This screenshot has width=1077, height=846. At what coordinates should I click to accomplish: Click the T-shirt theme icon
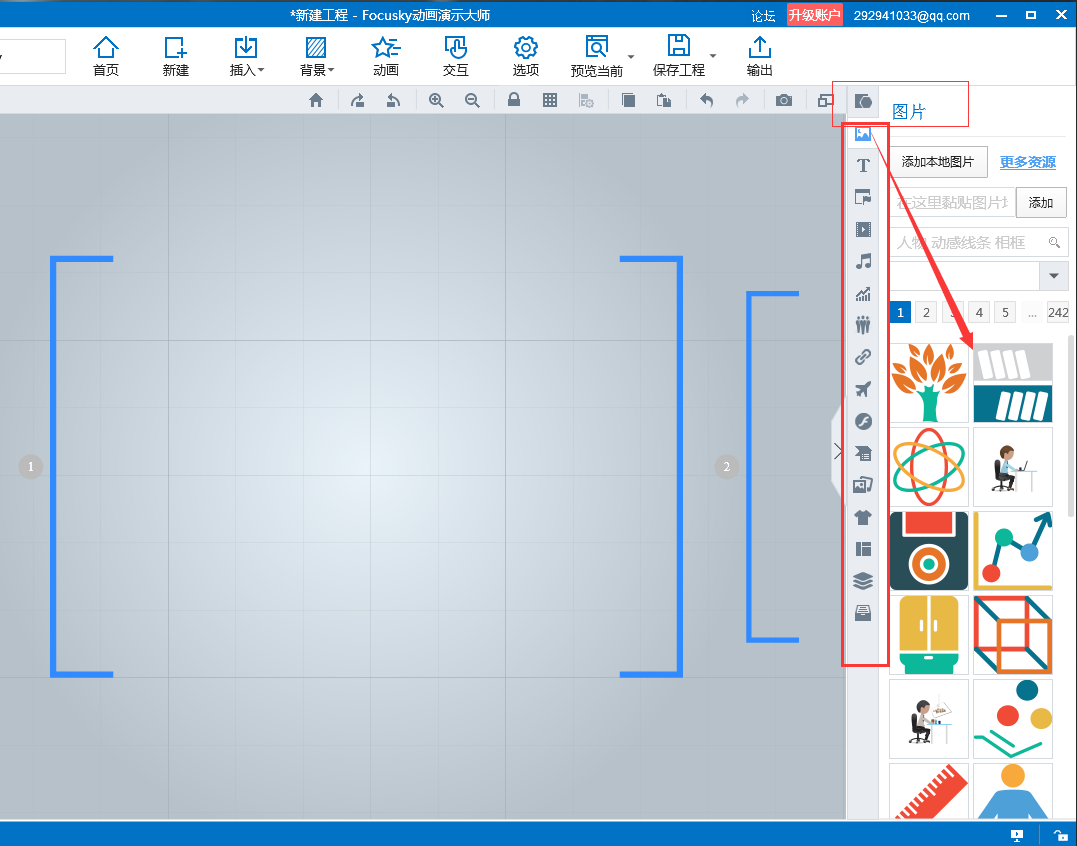[x=863, y=517]
